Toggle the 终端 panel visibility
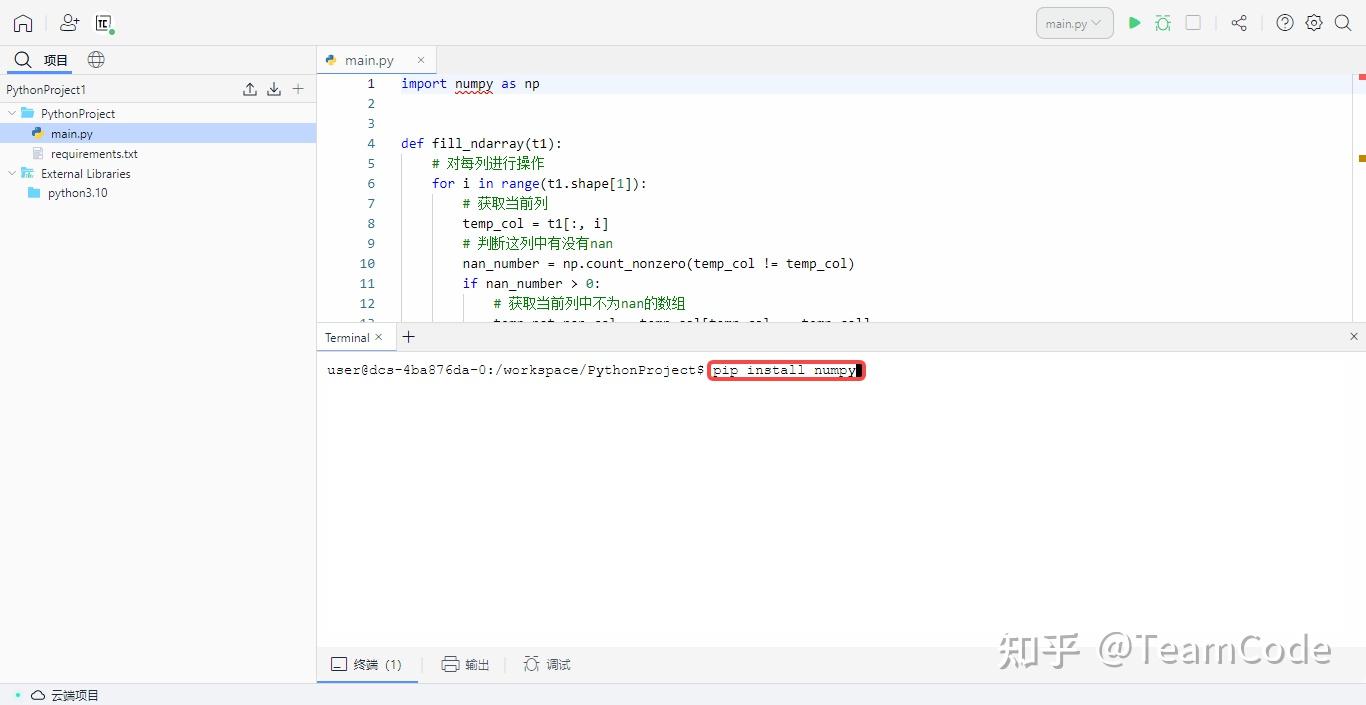 367,663
